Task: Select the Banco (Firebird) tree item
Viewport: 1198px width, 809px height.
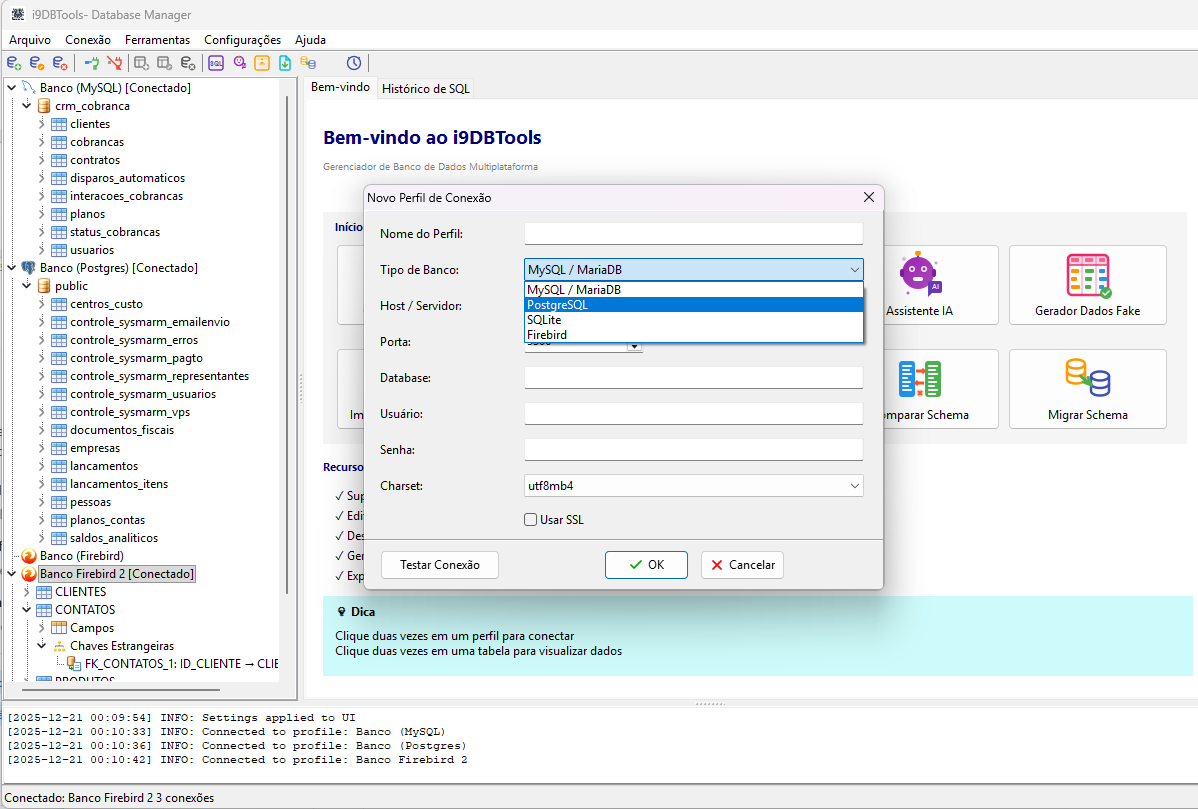Action: (82, 556)
